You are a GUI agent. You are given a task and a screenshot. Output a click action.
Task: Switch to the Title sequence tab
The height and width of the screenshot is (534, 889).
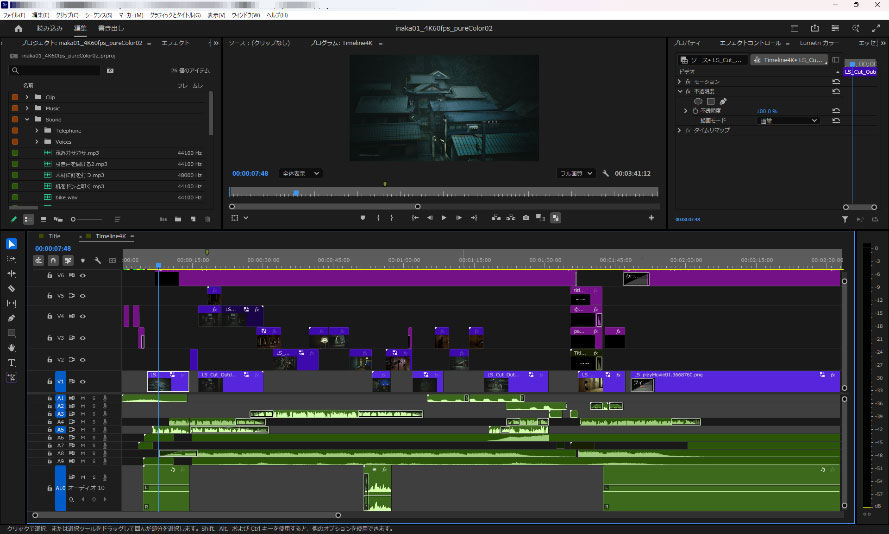[x=54, y=236]
